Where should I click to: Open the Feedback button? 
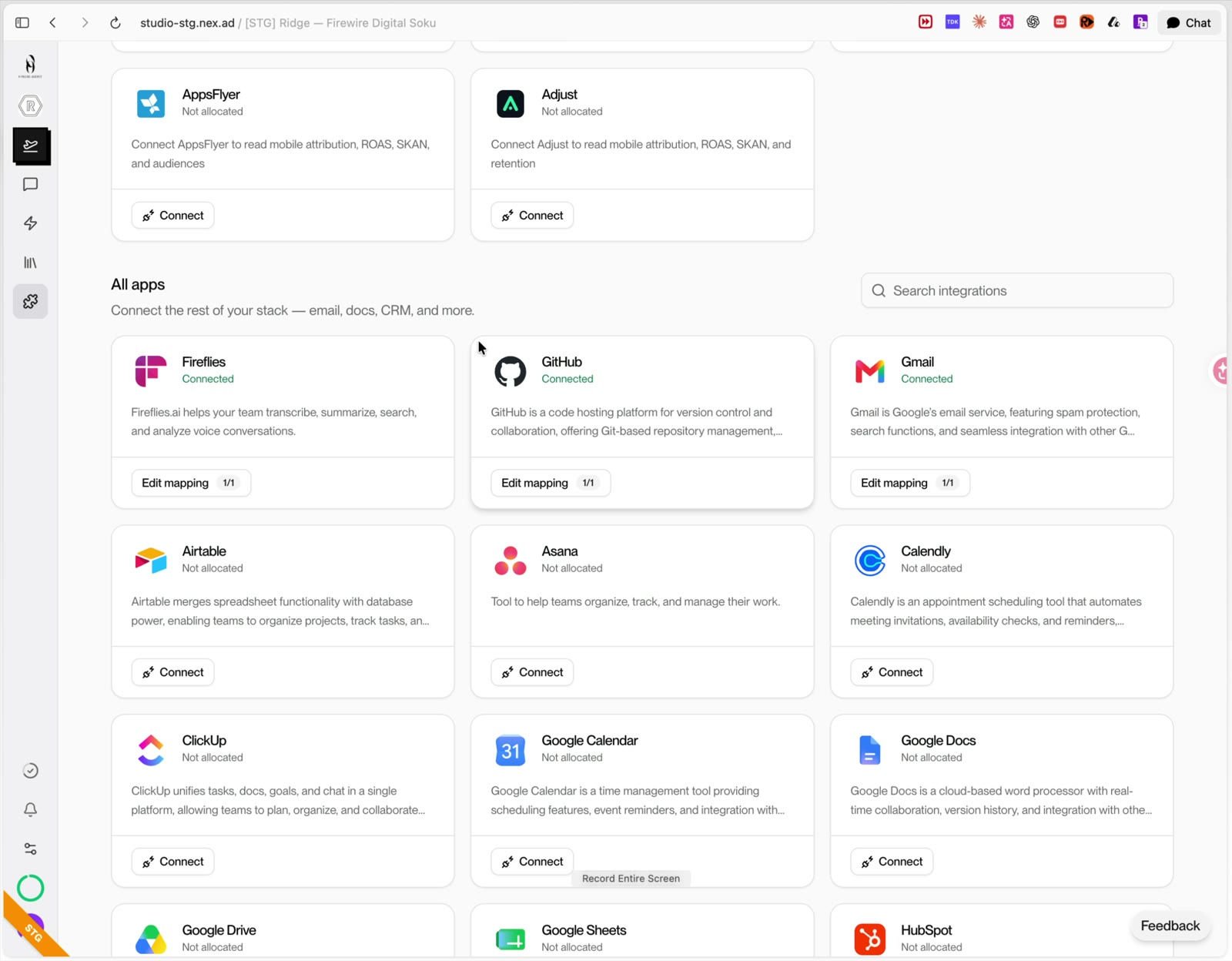point(1170,926)
